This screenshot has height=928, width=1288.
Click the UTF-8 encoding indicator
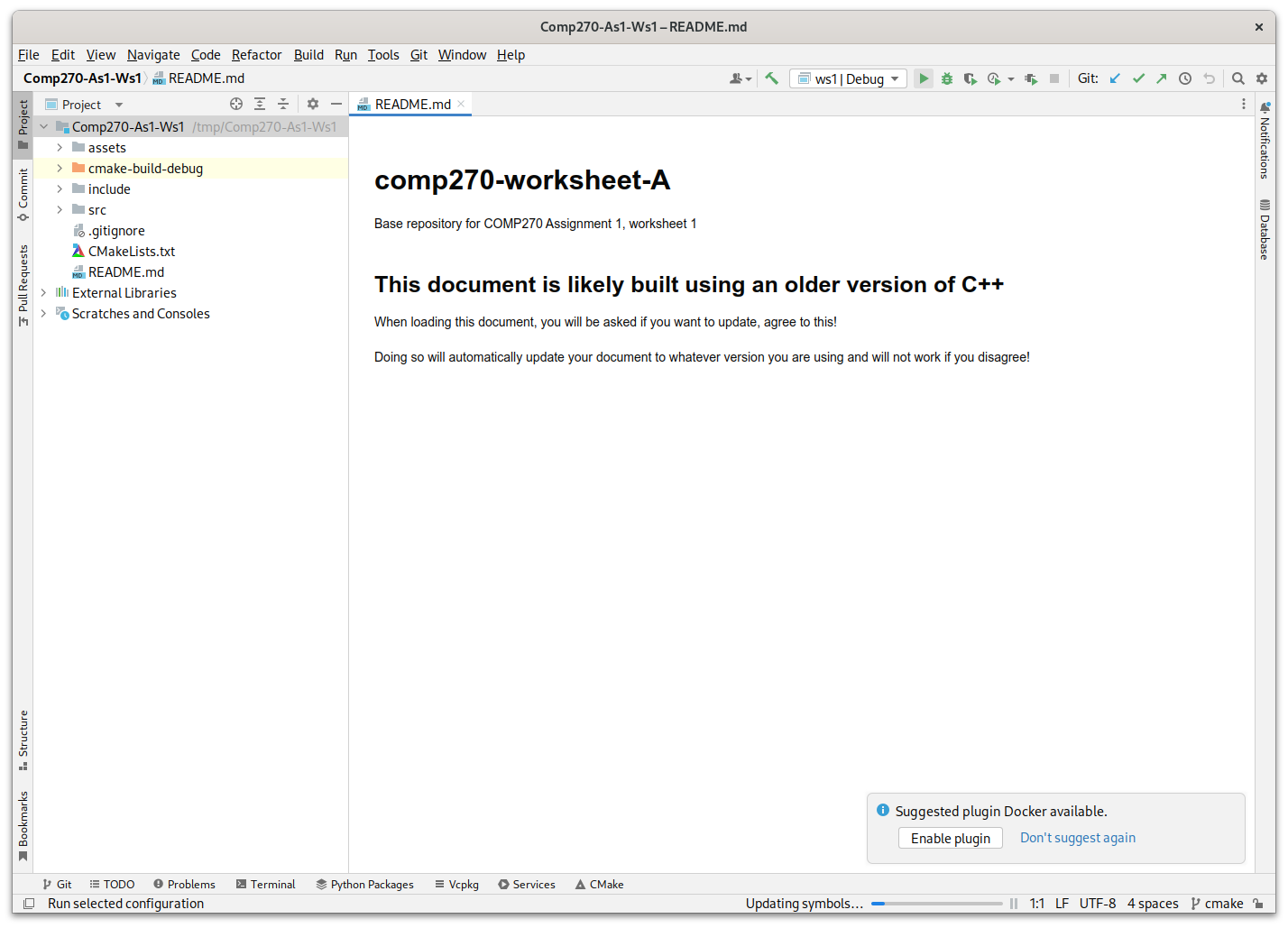point(1098,903)
